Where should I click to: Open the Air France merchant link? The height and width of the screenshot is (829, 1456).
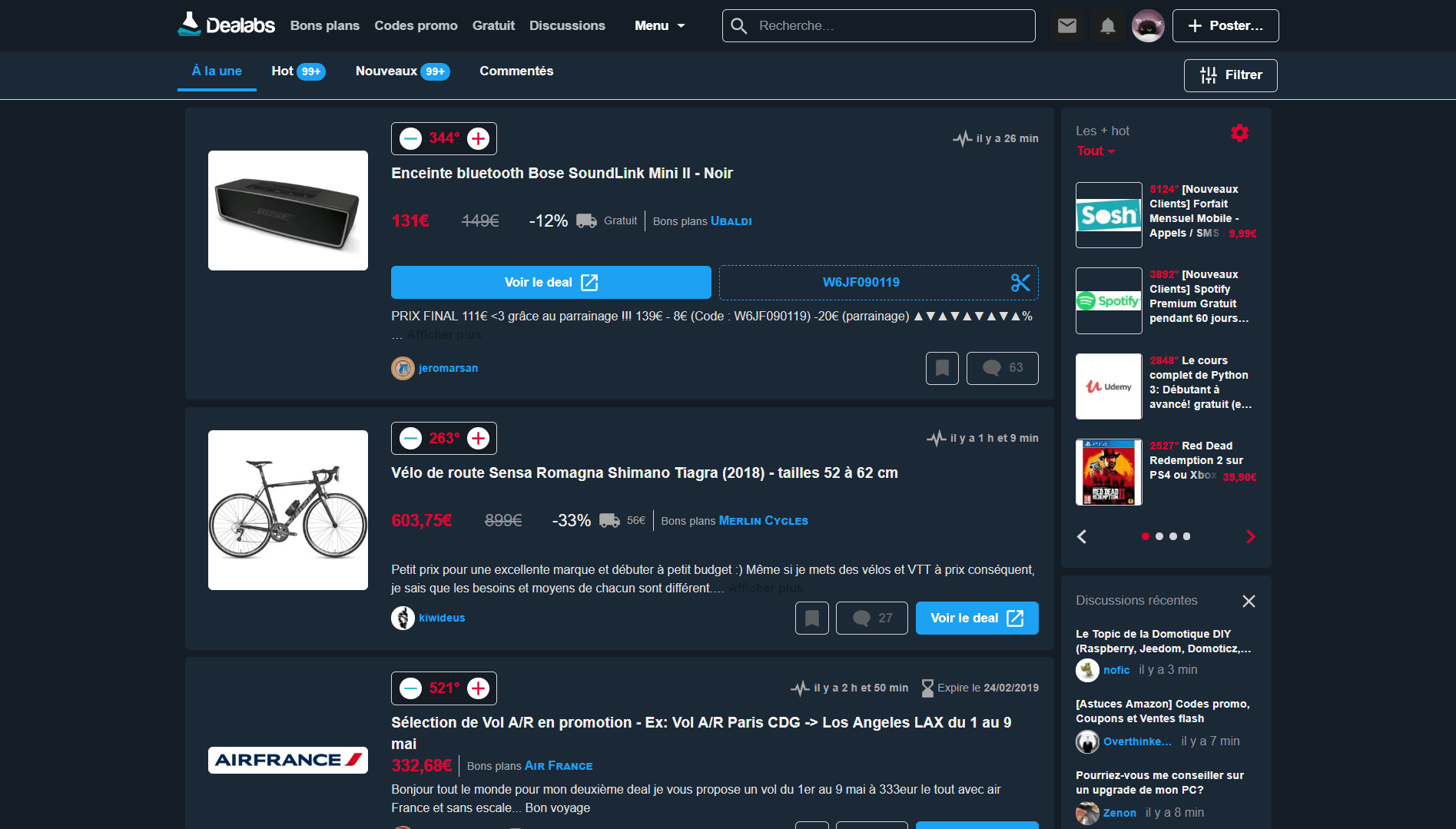[x=559, y=766]
